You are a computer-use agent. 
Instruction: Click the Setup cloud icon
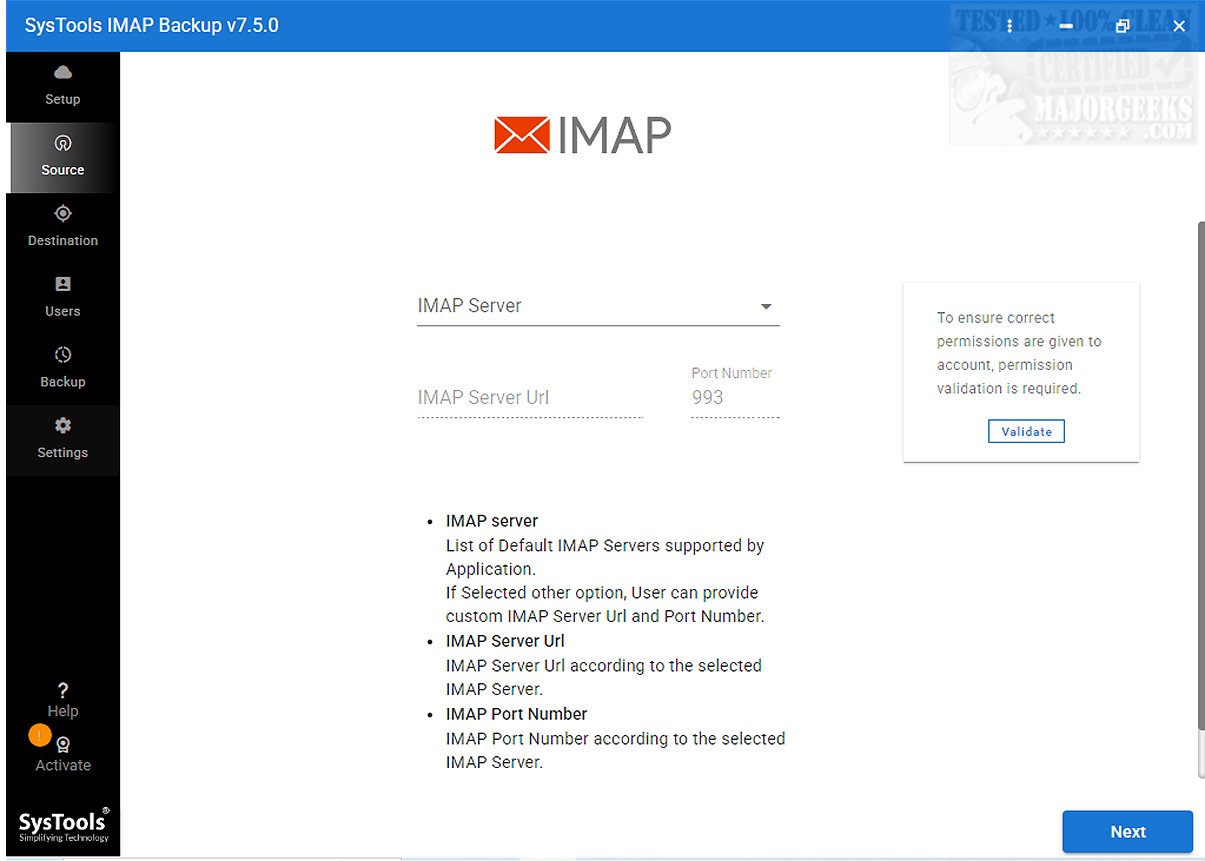tap(63, 72)
